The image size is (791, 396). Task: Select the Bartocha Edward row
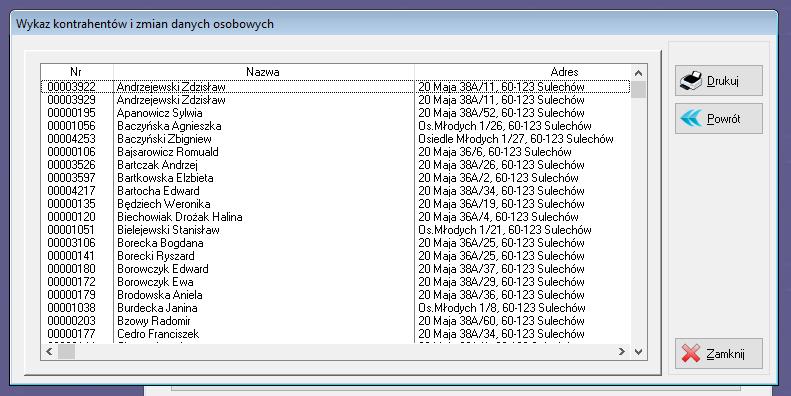tap(336, 191)
